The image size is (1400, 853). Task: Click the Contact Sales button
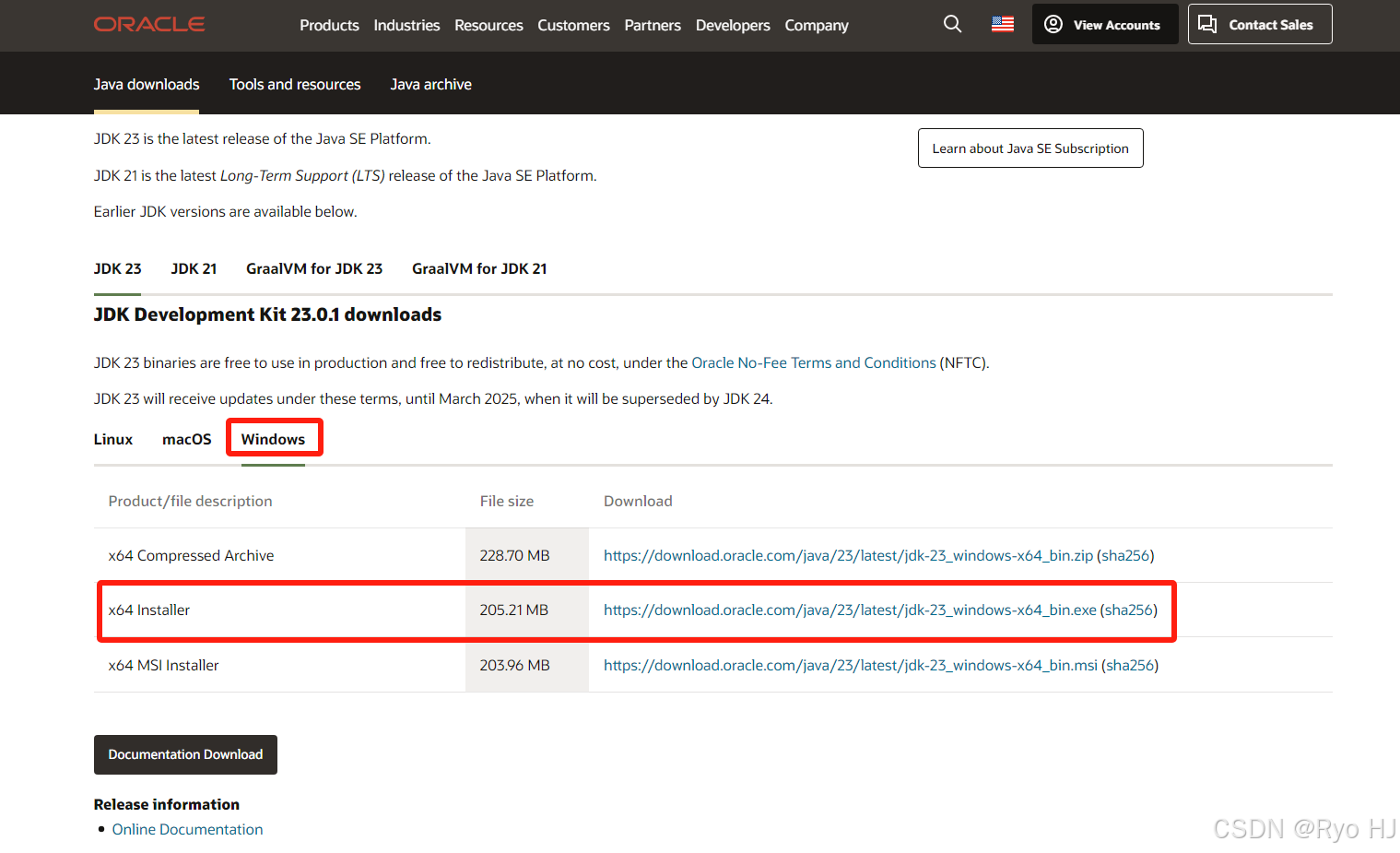point(1260,24)
